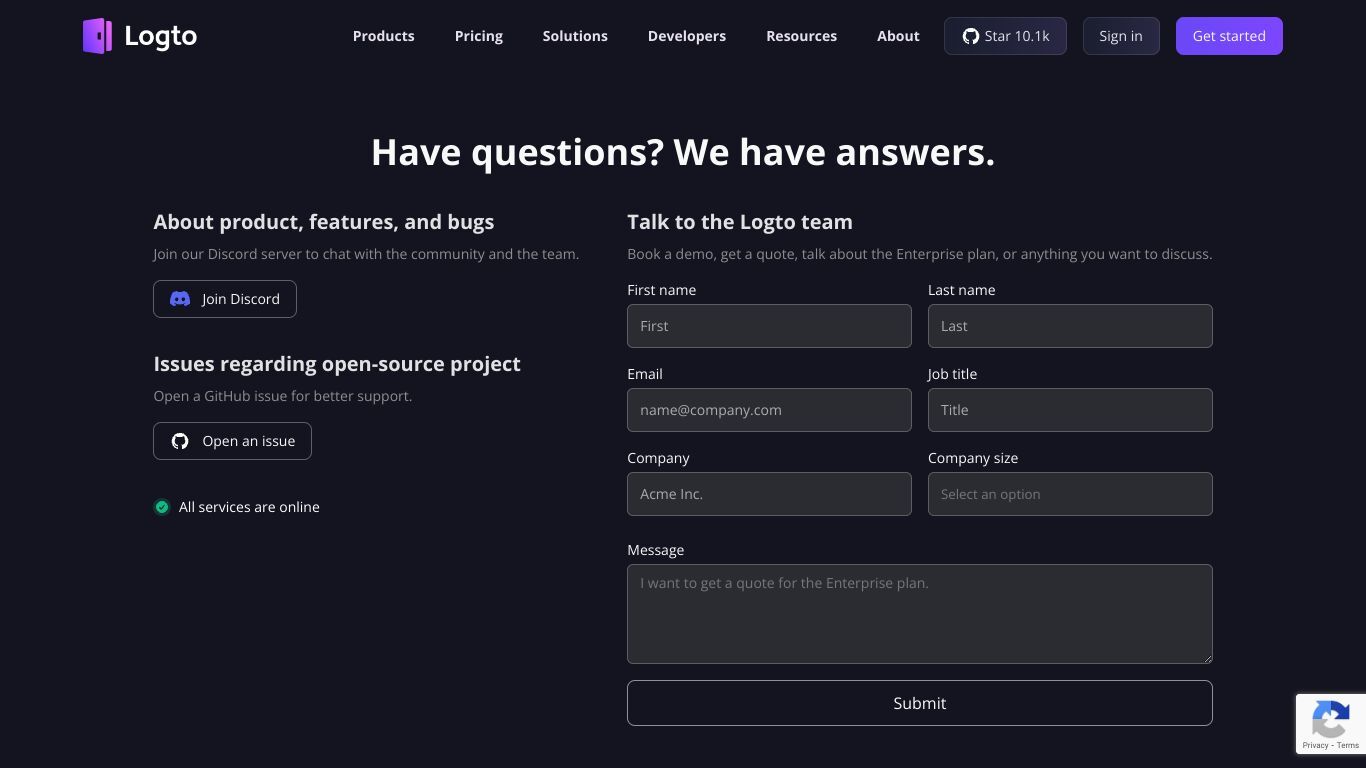Image resolution: width=1366 pixels, height=768 pixels.
Task: Open the Products menu
Action: point(383,36)
